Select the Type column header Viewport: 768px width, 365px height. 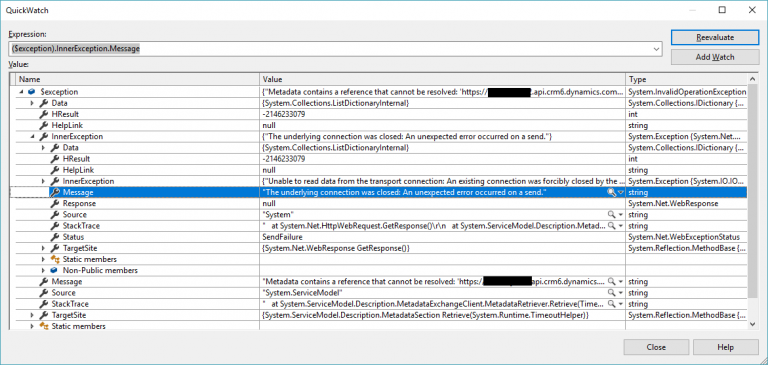[x=686, y=79]
